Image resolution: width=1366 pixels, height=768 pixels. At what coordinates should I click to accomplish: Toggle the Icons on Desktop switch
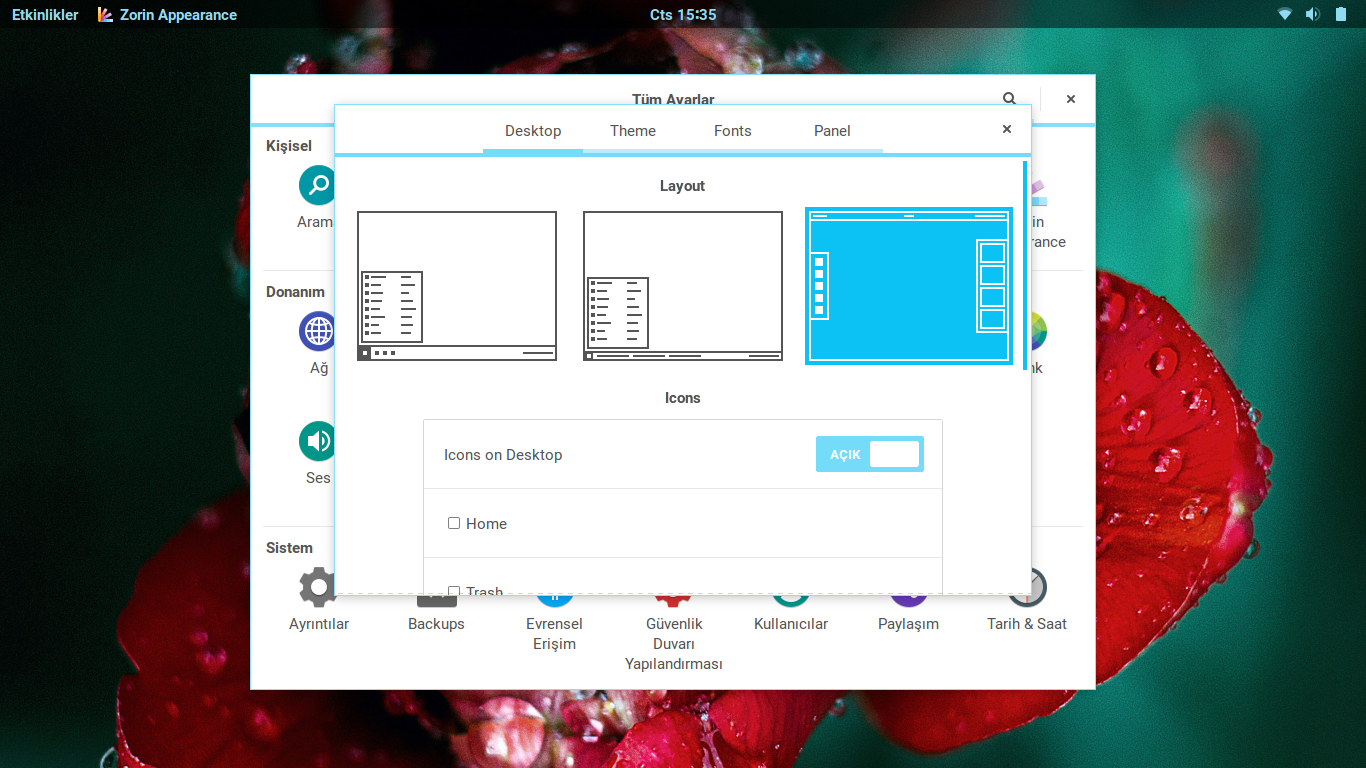click(x=870, y=454)
